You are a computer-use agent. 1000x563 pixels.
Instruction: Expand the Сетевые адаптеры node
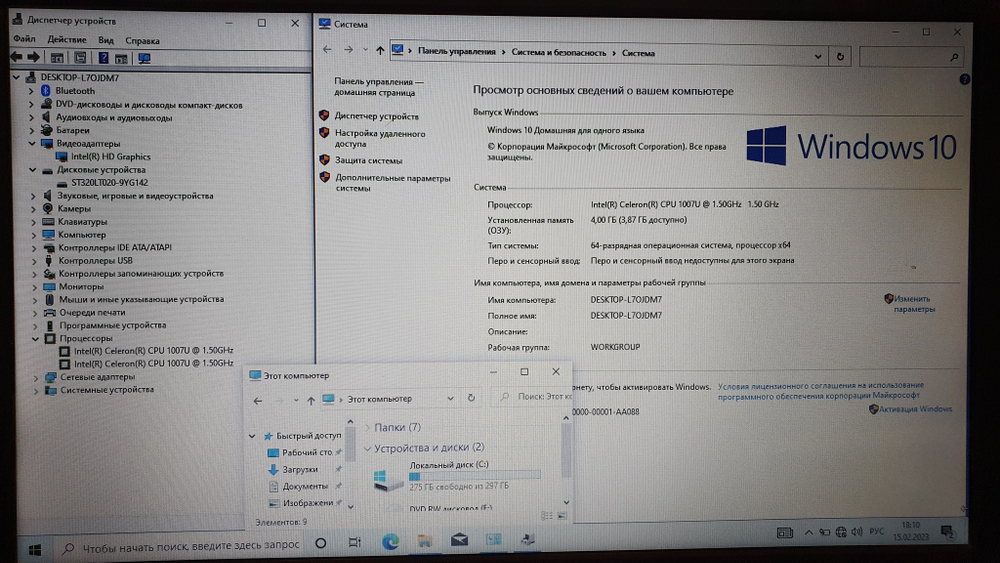click(36, 377)
